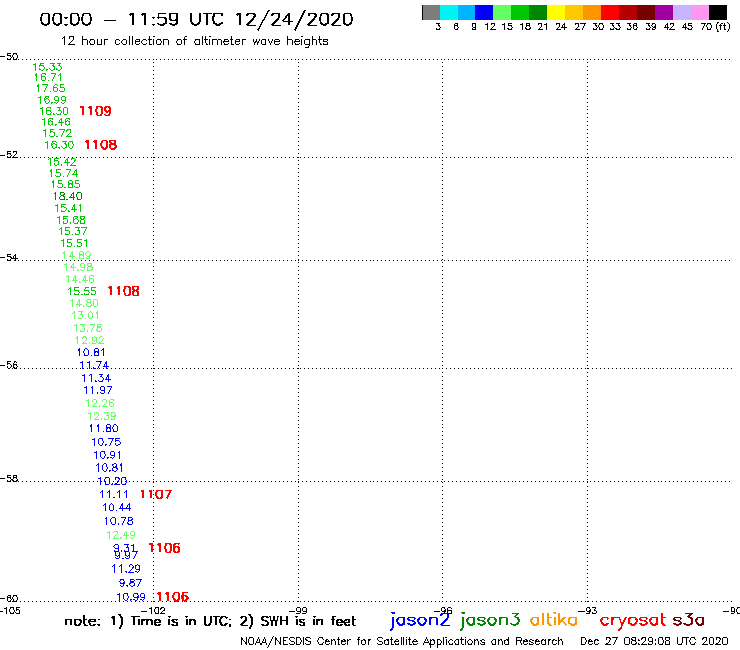Select the altika satellite label

[x=554, y=619]
